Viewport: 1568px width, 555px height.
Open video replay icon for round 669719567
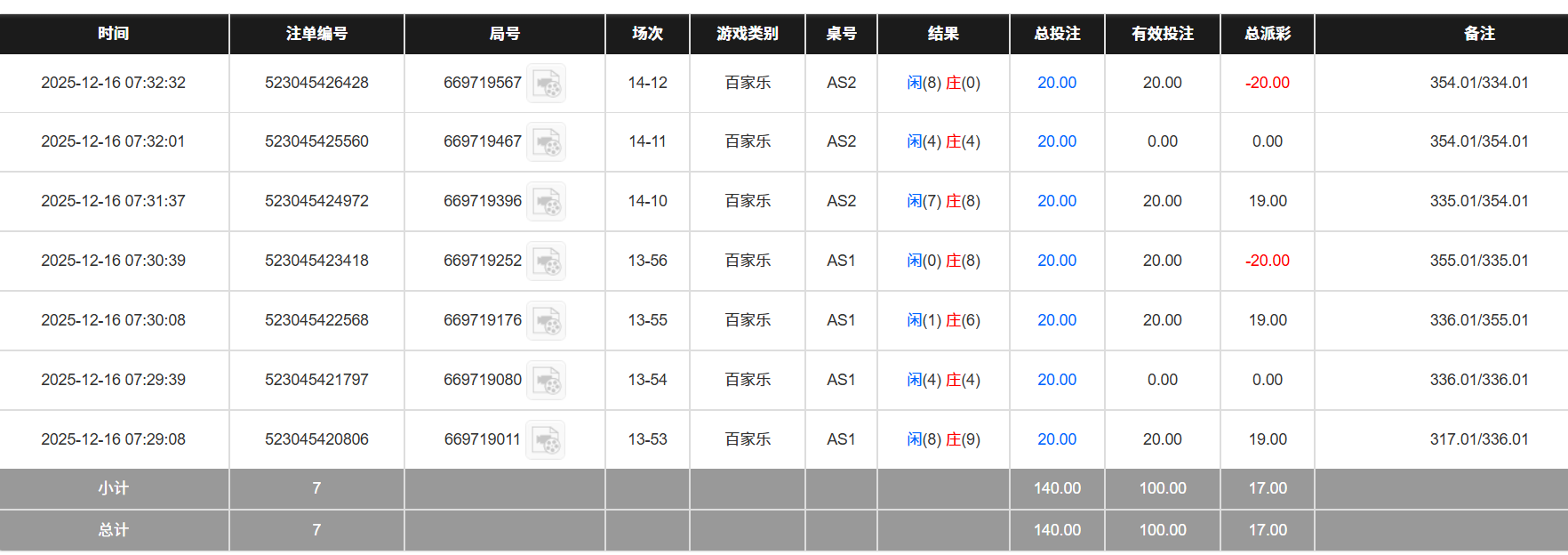[x=546, y=84]
